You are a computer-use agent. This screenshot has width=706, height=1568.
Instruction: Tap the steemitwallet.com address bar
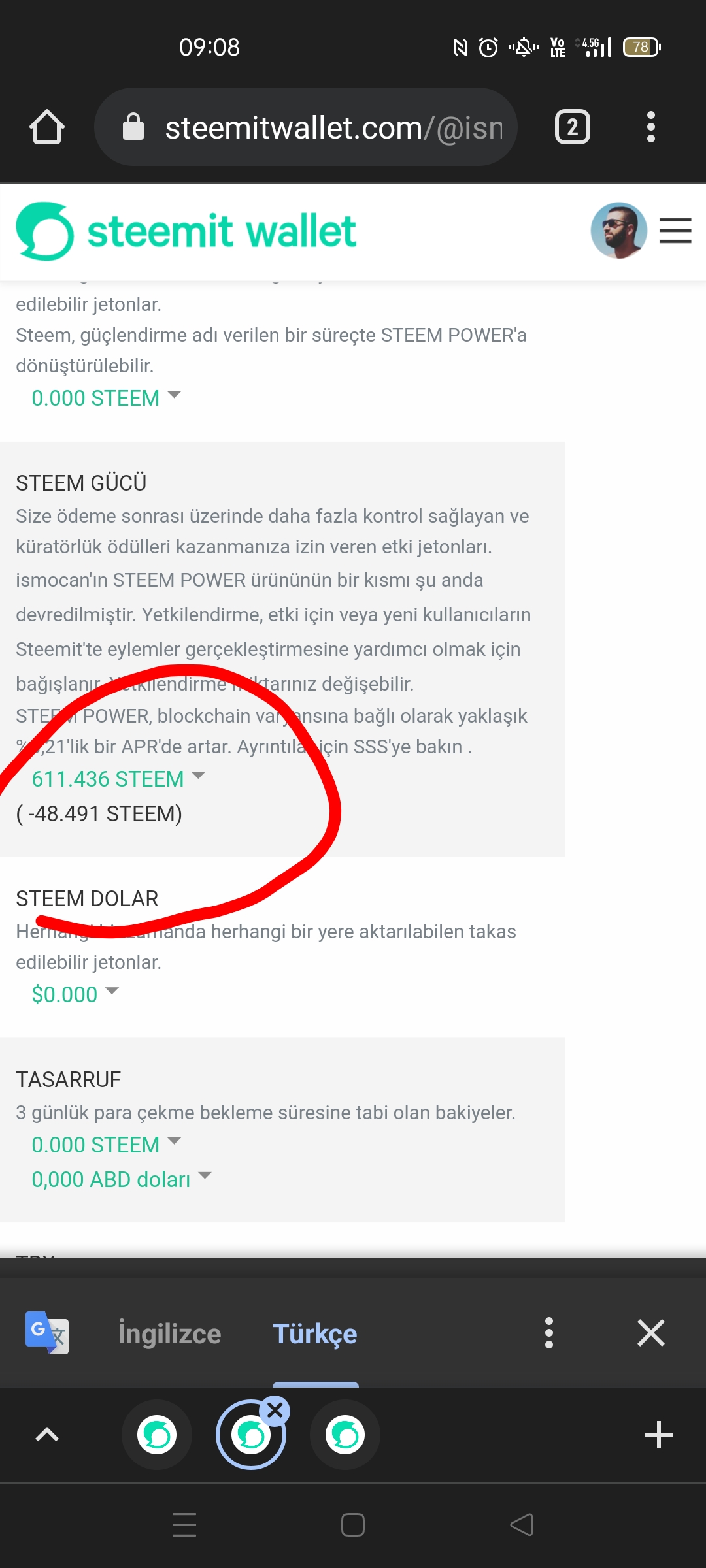tap(306, 127)
